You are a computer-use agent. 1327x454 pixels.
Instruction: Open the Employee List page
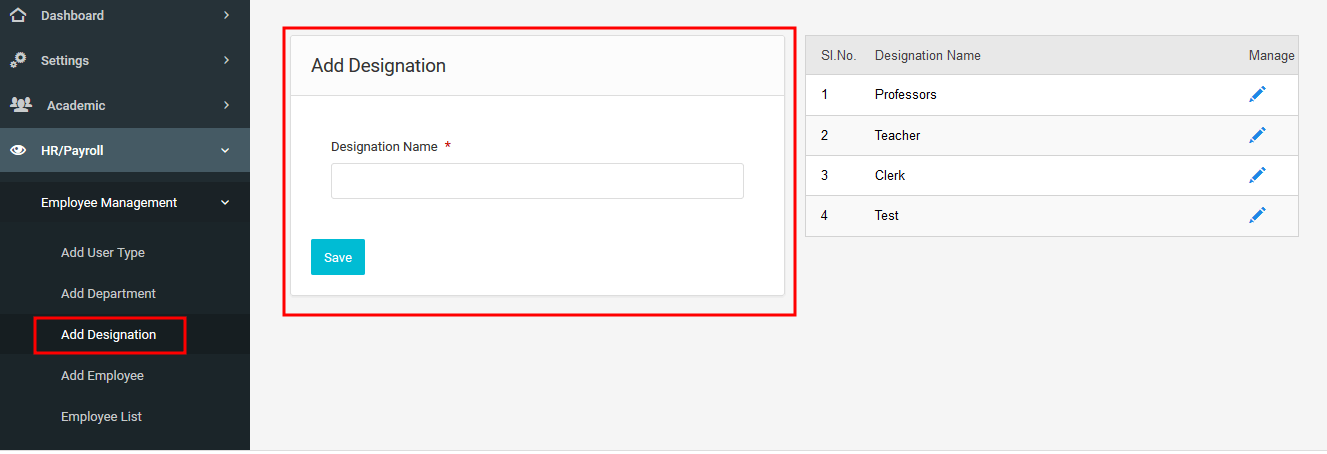(101, 417)
